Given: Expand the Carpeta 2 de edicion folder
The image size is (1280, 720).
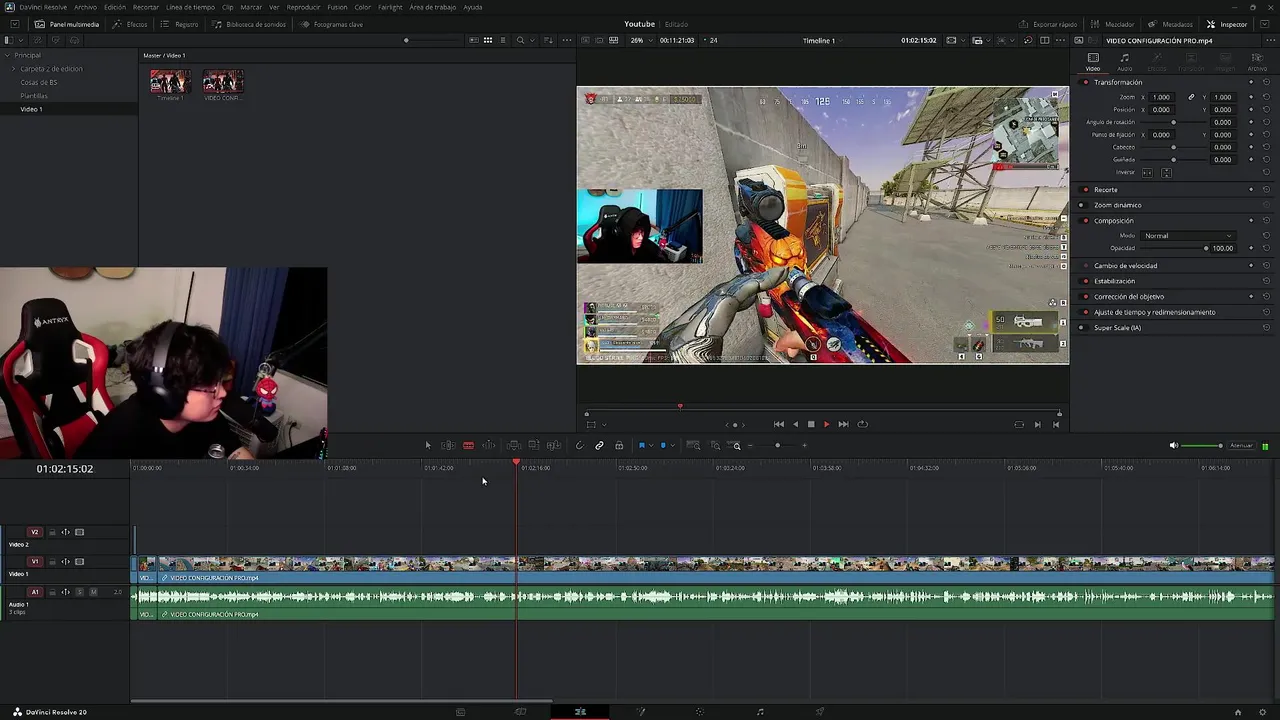Looking at the screenshot, I should point(14,69).
